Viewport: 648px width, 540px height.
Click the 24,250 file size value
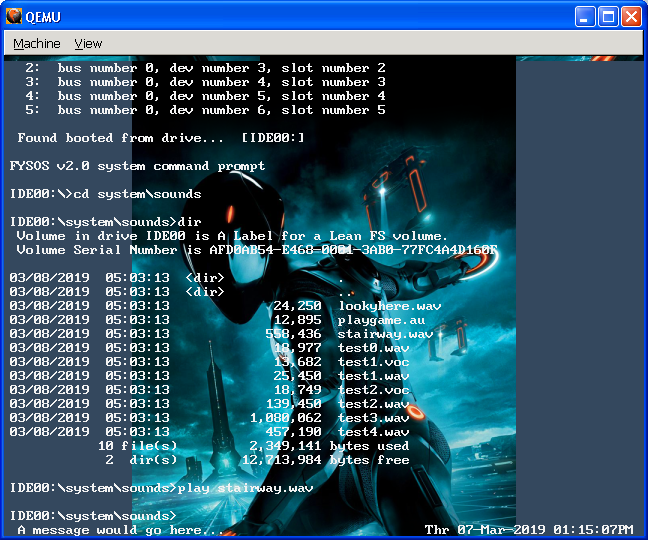click(x=298, y=306)
